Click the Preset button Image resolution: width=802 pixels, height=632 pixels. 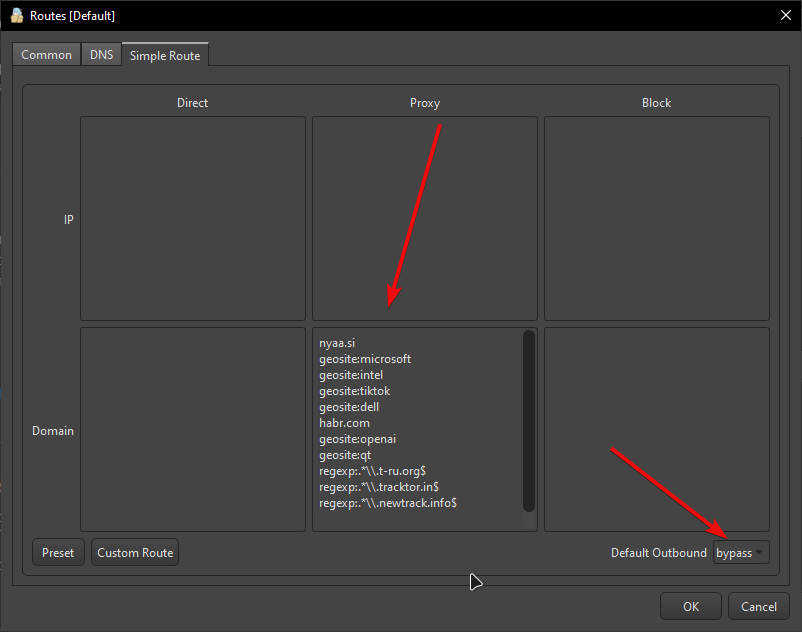pyautogui.click(x=58, y=552)
